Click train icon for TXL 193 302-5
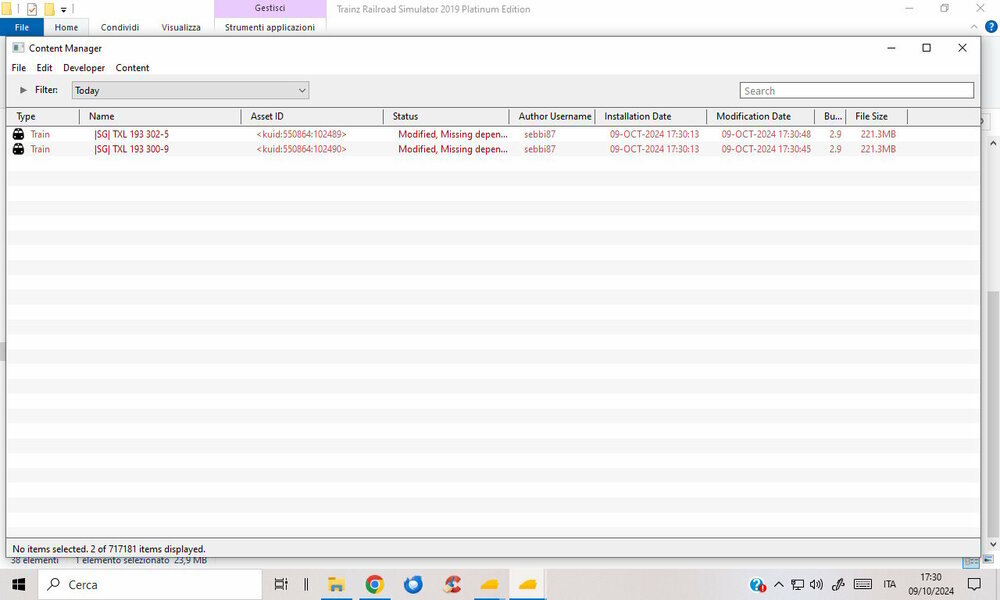The height and width of the screenshot is (600, 1000). coord(18,134)
